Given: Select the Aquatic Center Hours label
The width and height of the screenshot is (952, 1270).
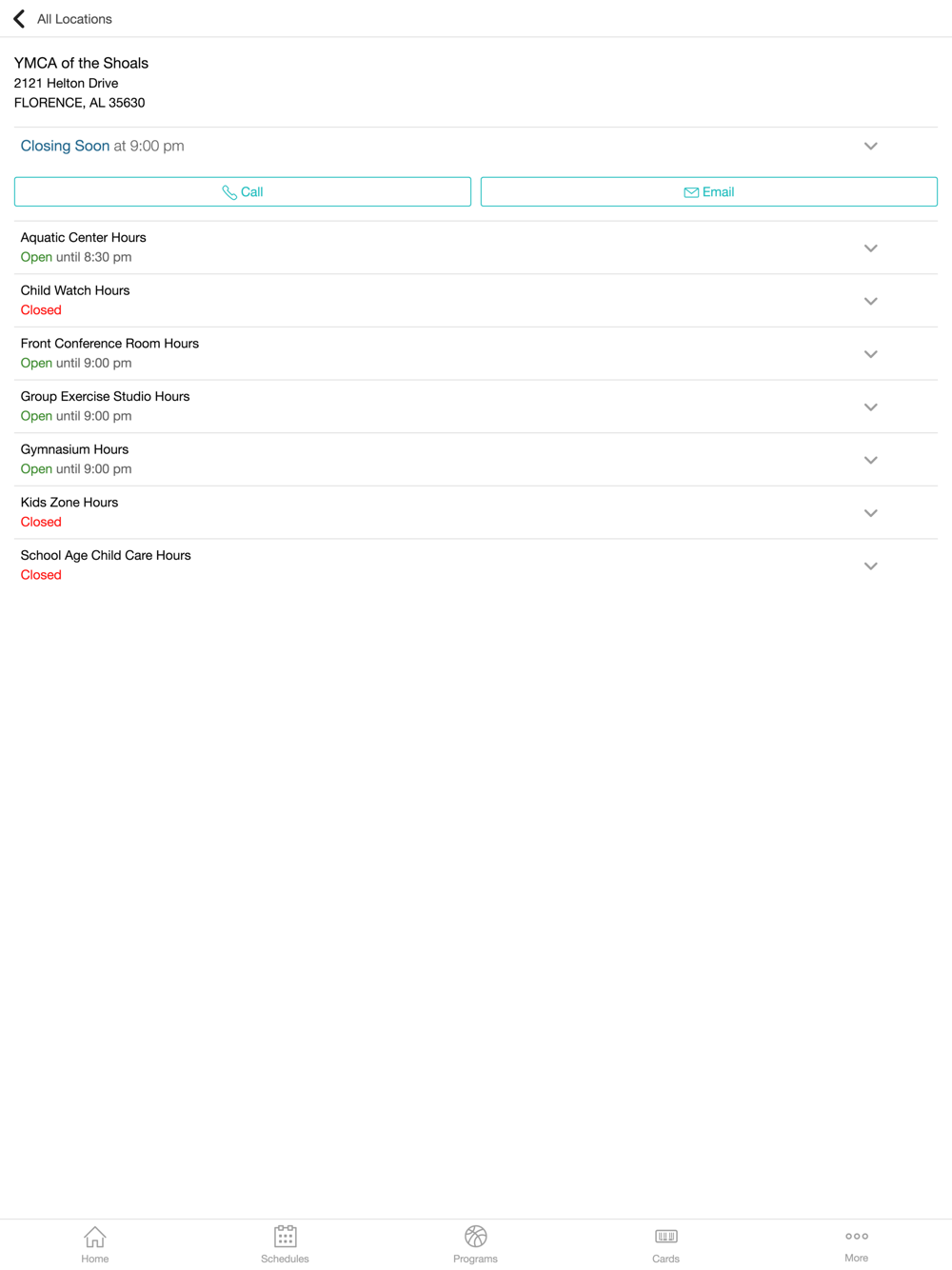Looking at the screenshot, I should click(83, 237).
